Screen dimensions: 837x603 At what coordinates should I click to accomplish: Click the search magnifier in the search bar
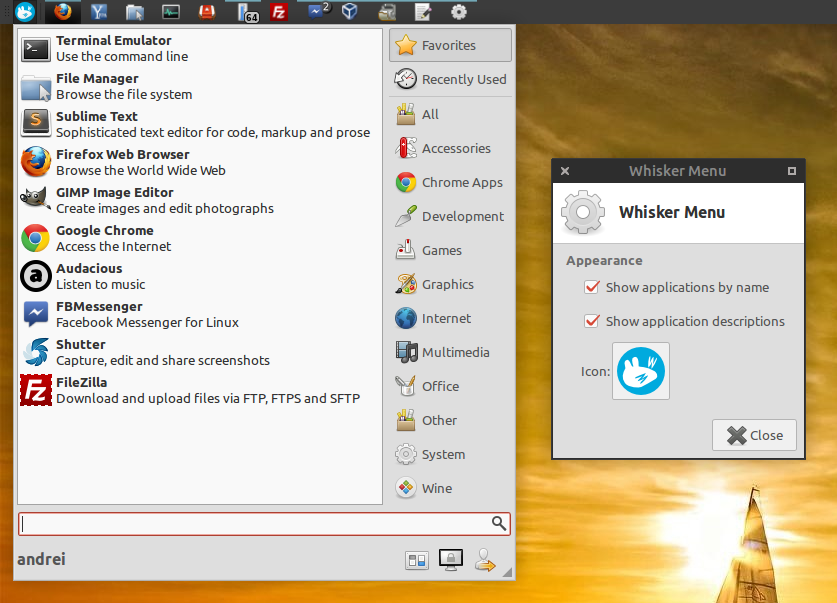[499, 523]
